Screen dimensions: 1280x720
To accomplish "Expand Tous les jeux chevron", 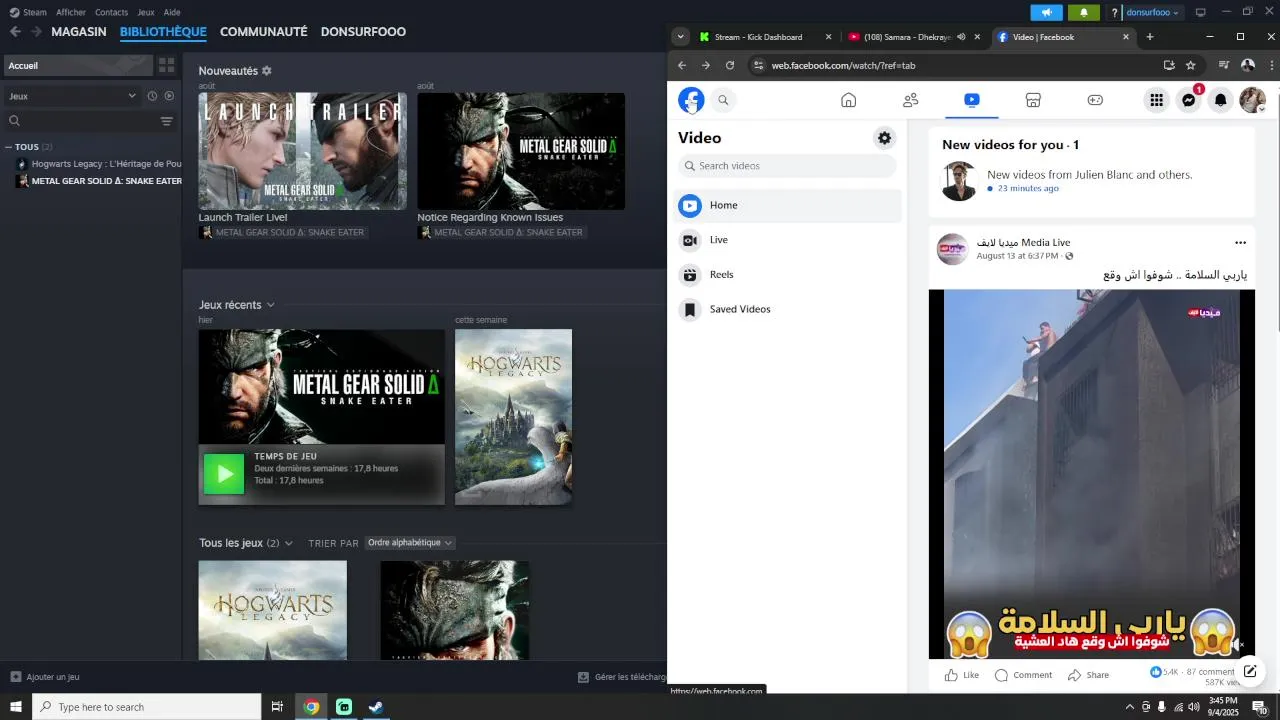I will [289, 543].
